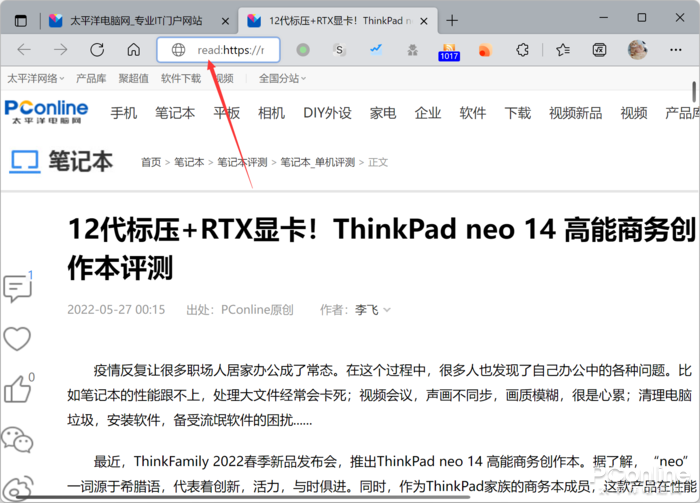
Task: Open the 下载 navigation item
Action: (518, 113)
